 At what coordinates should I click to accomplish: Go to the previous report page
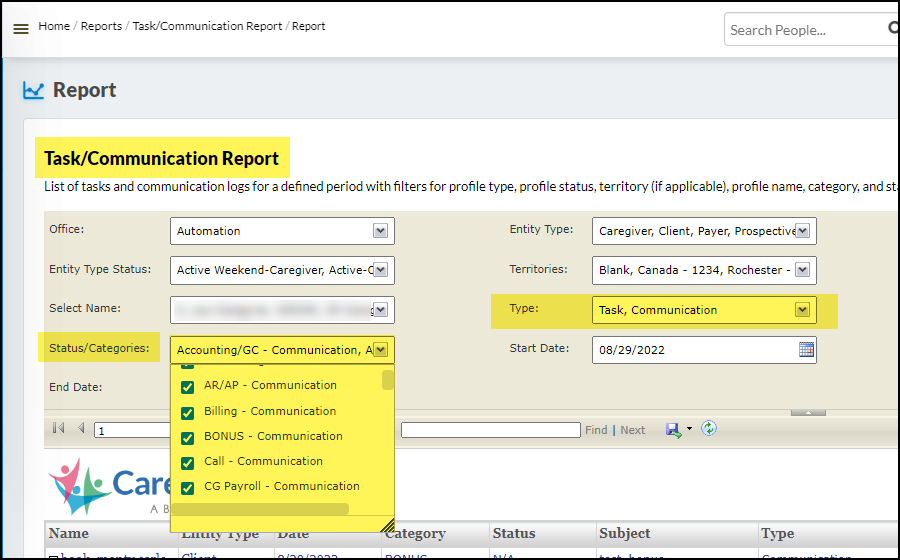81,429
